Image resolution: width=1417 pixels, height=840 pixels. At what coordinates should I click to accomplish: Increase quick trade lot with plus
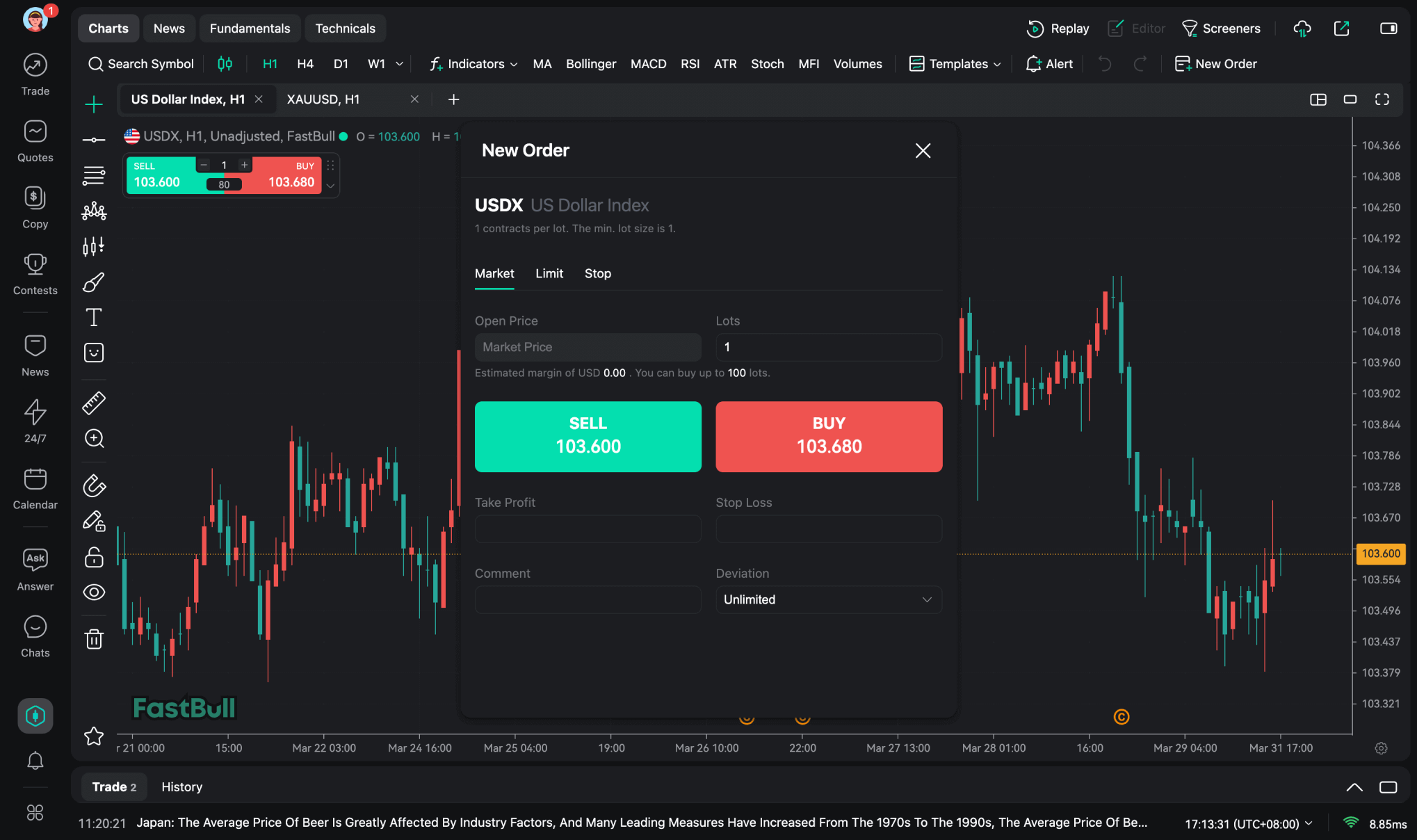click(244, 165)
